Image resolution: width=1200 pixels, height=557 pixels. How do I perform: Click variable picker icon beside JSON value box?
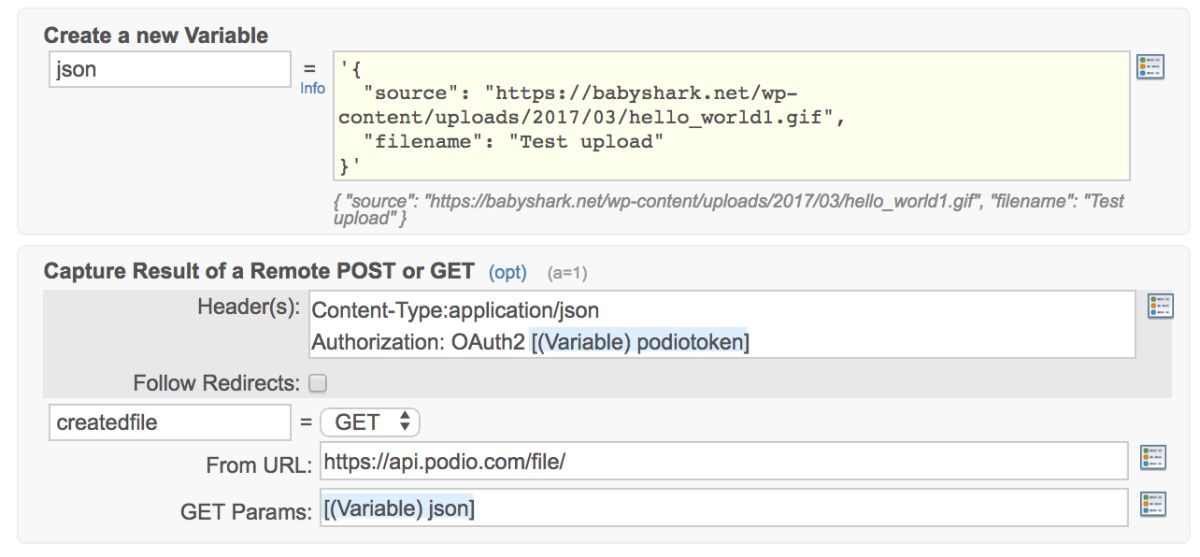tap(1150, 67)
